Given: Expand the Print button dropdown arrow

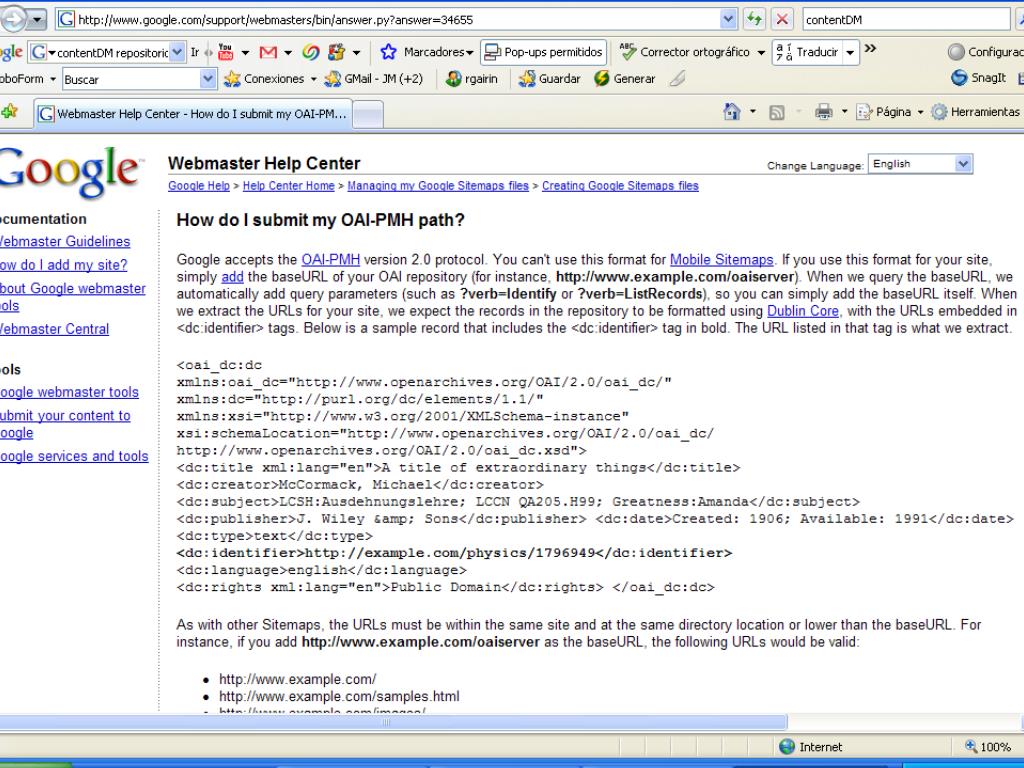Looking at the screenshot, I should pyautogui.click(x=844, y=112).
